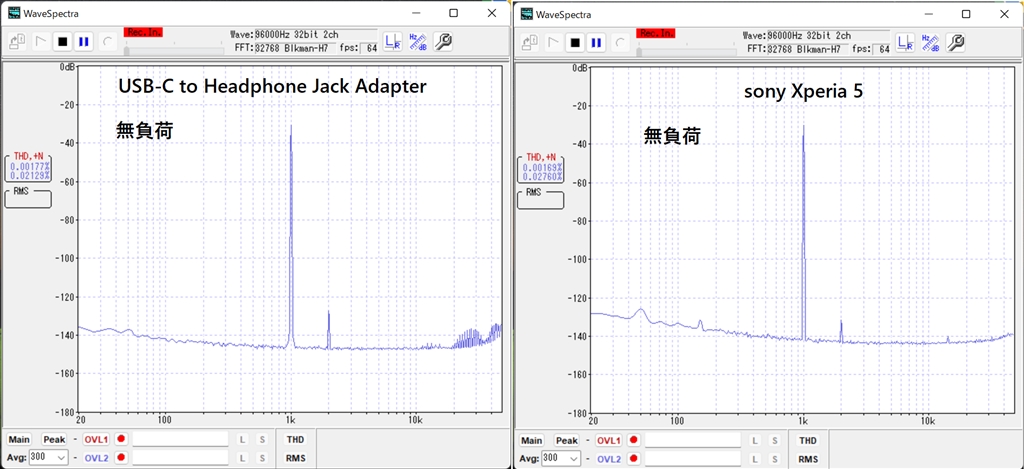Click '96000Hz 32bit 2ch' text in left window

coord(296,35)
